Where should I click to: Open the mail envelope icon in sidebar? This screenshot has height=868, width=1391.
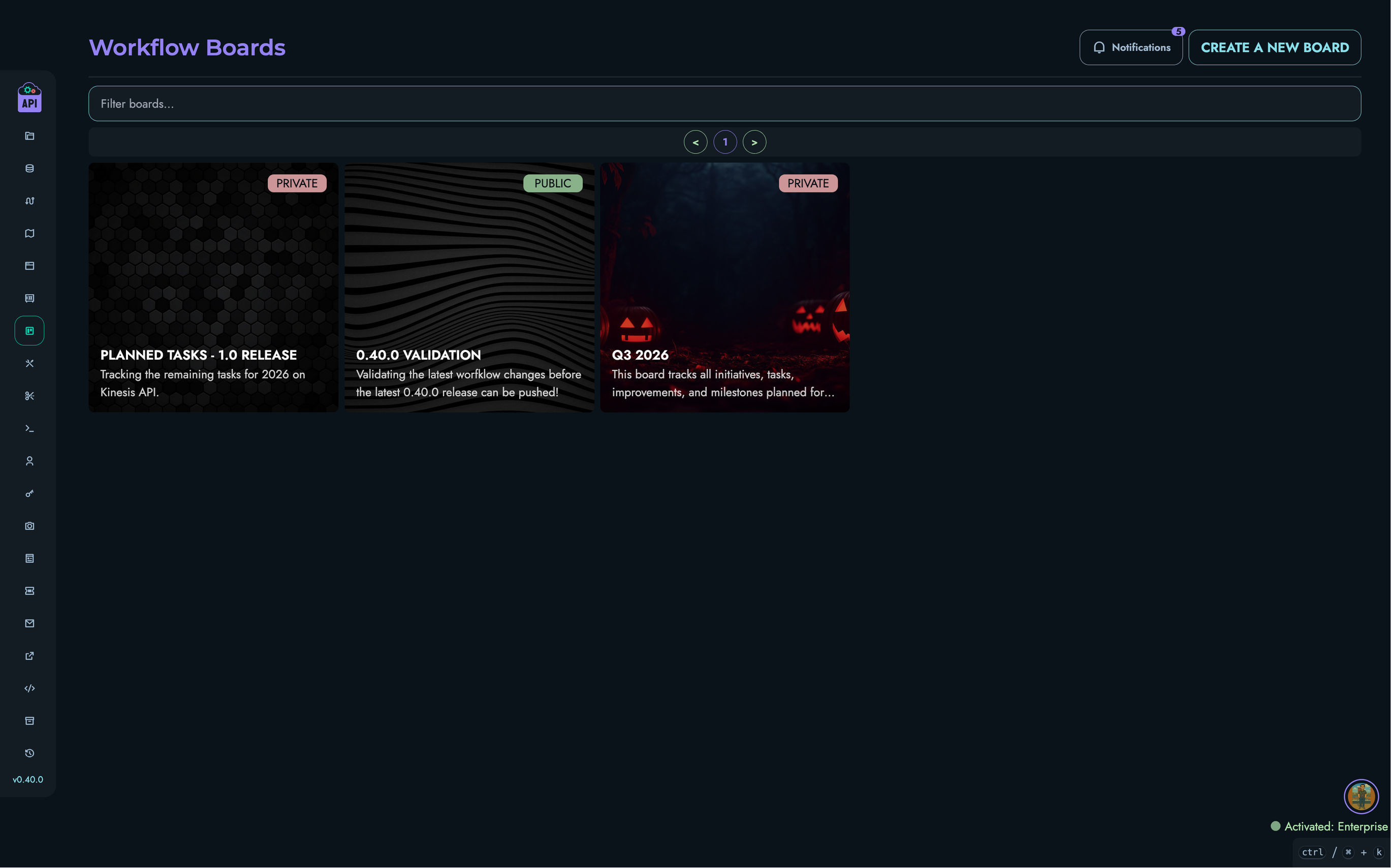29,623
